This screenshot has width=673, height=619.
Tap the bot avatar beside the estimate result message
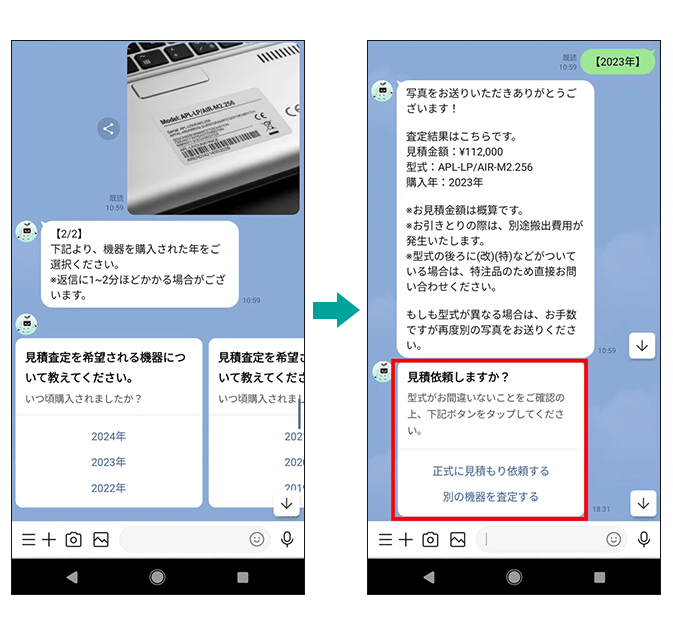click(x=382, y=91)
